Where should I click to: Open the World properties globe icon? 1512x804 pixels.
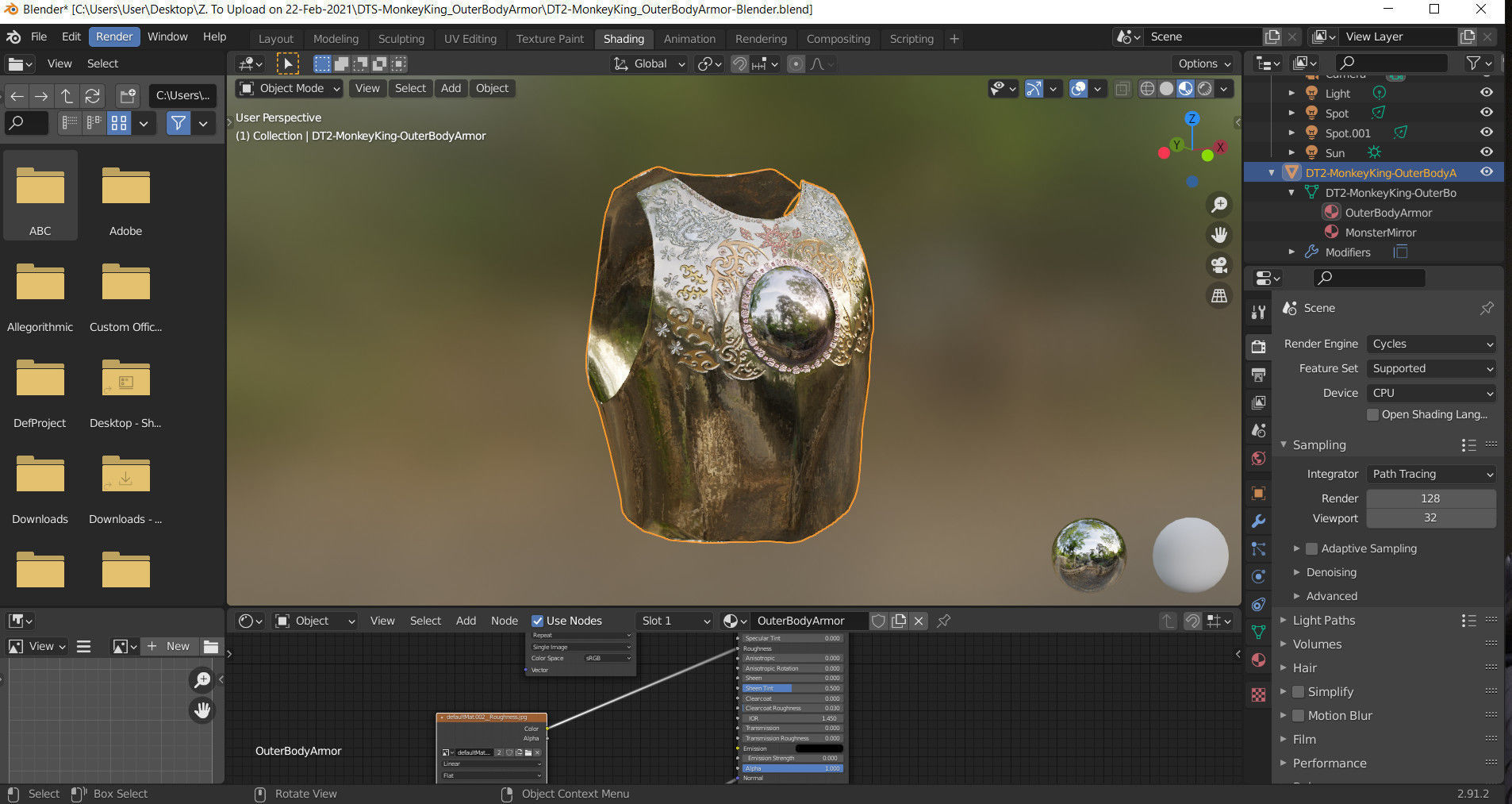1259,459
